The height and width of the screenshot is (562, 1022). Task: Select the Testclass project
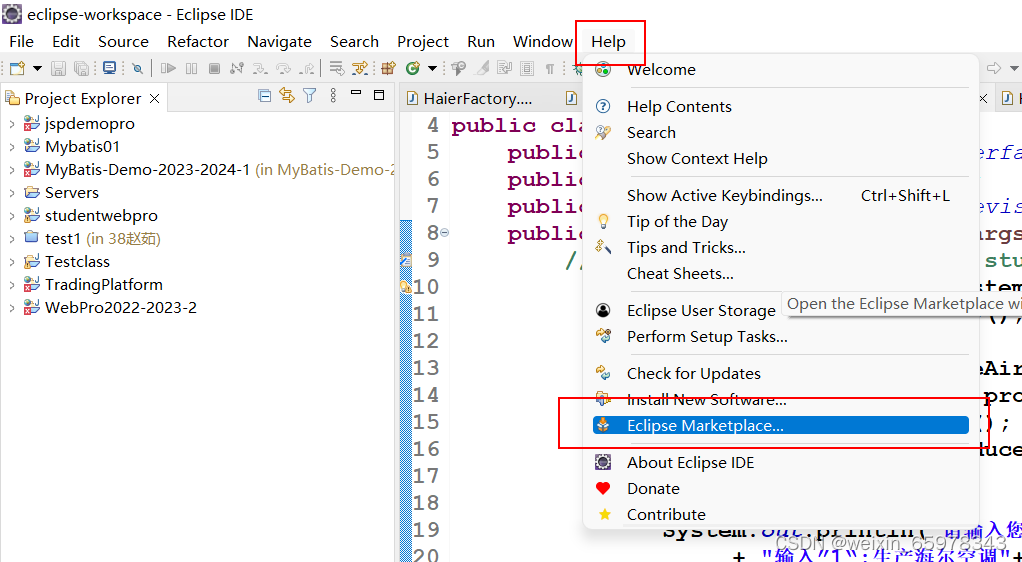[x=77, y=261]
